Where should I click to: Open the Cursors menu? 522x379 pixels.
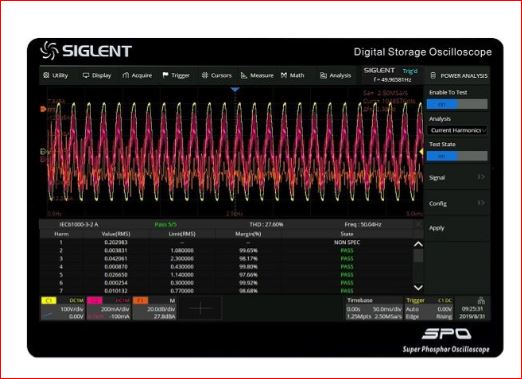(x=216, y=75)
